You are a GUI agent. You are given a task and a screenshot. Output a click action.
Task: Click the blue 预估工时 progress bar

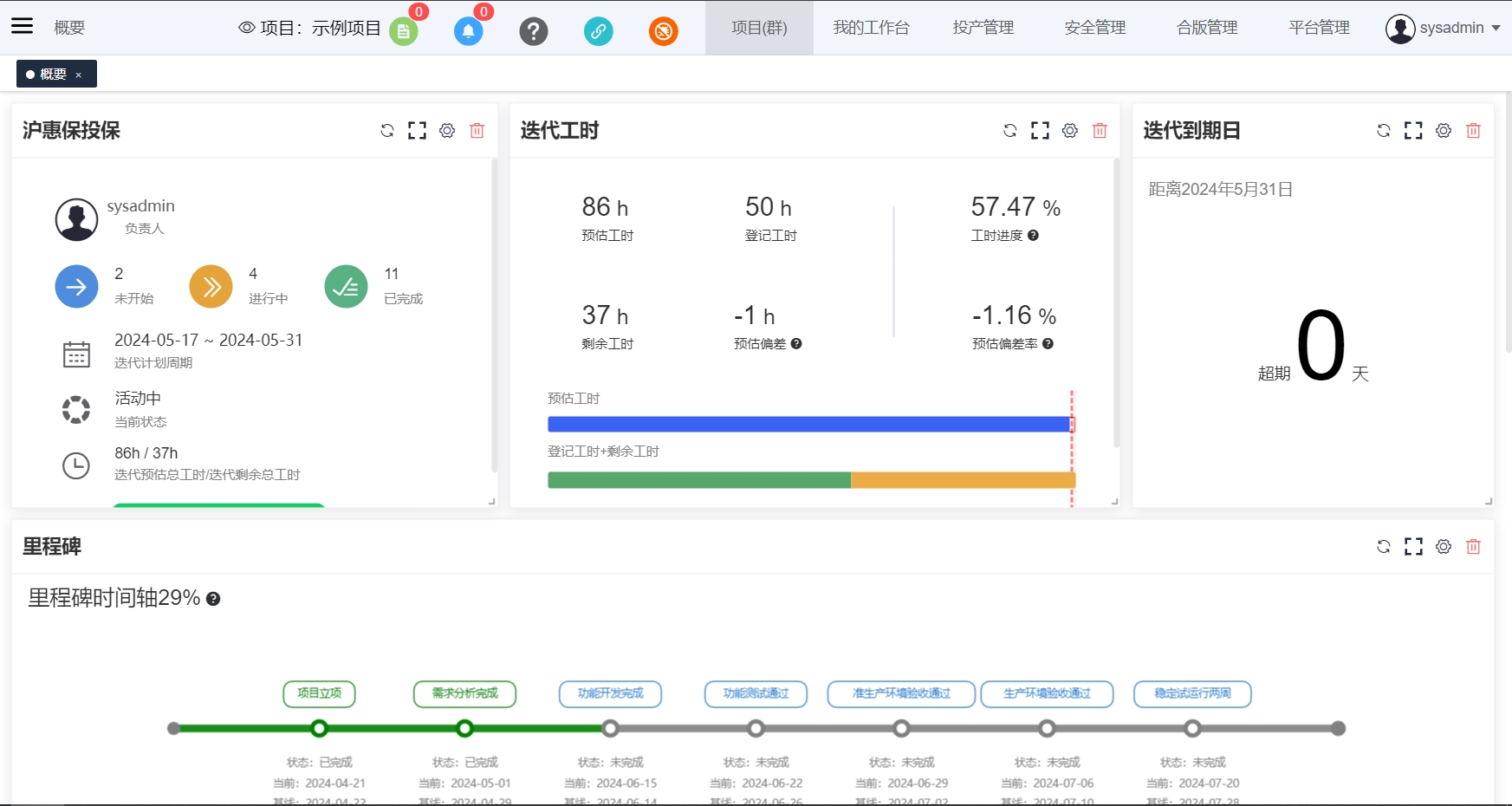tap(809, 425)
